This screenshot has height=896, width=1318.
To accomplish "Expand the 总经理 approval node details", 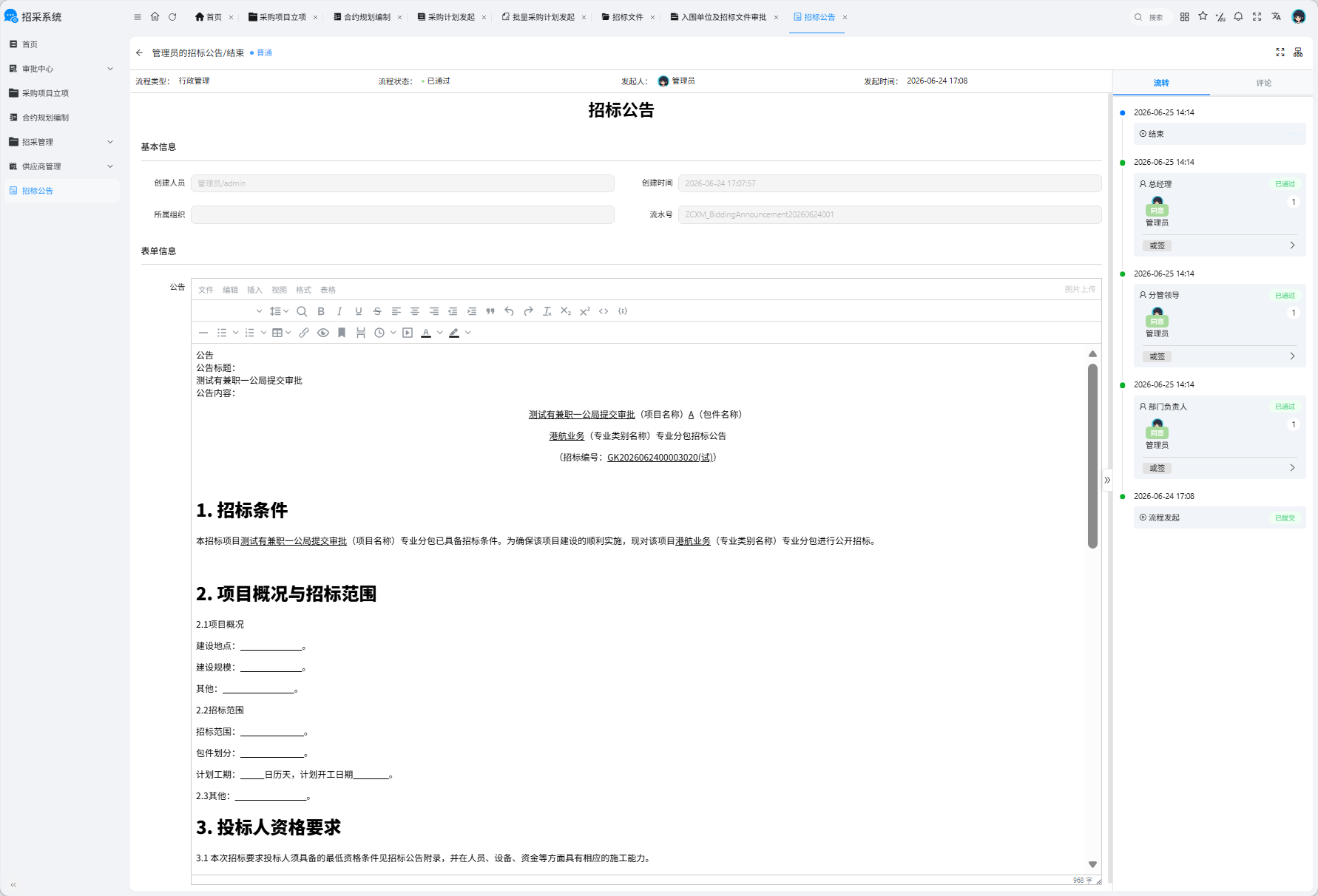I will pos(1292,245).
